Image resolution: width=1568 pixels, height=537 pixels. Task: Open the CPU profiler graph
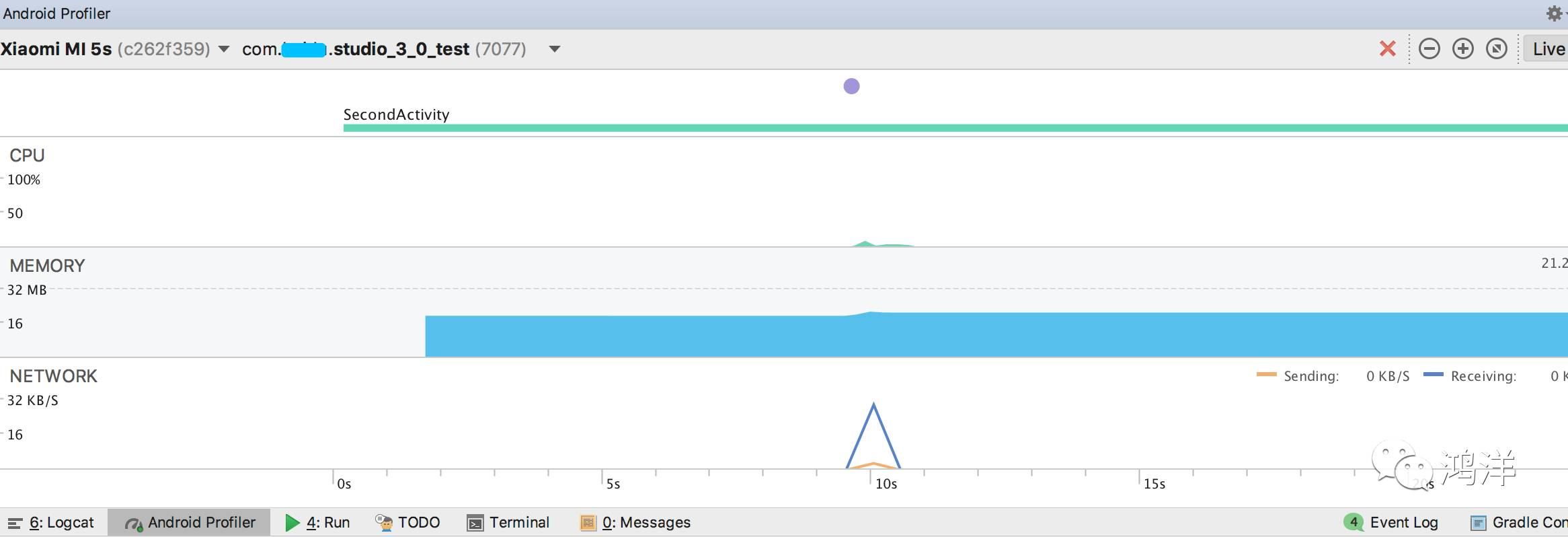[x=784, y=192]
